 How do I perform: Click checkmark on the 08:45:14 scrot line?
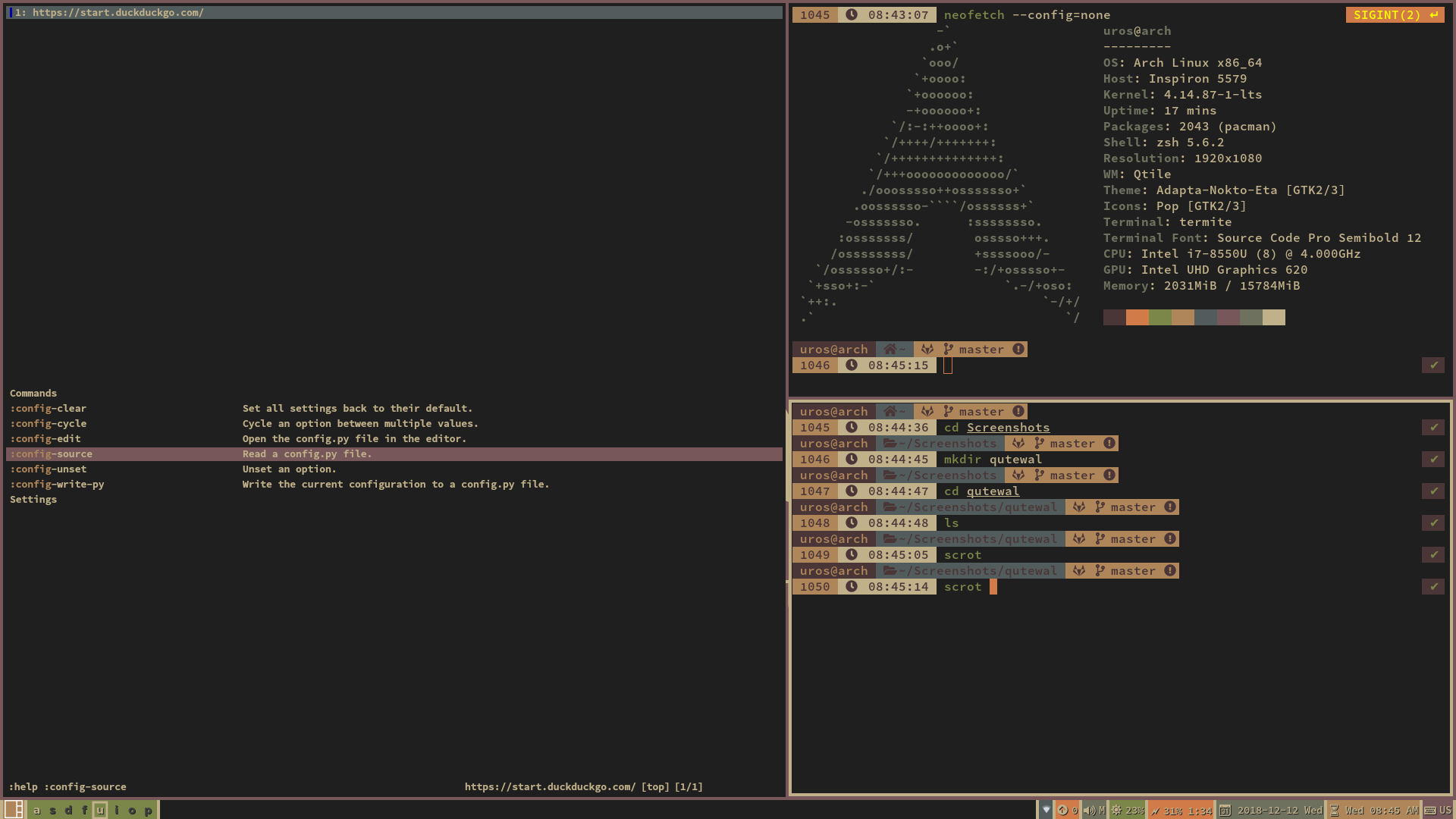pyautogui.click(x=1433, y=586)
